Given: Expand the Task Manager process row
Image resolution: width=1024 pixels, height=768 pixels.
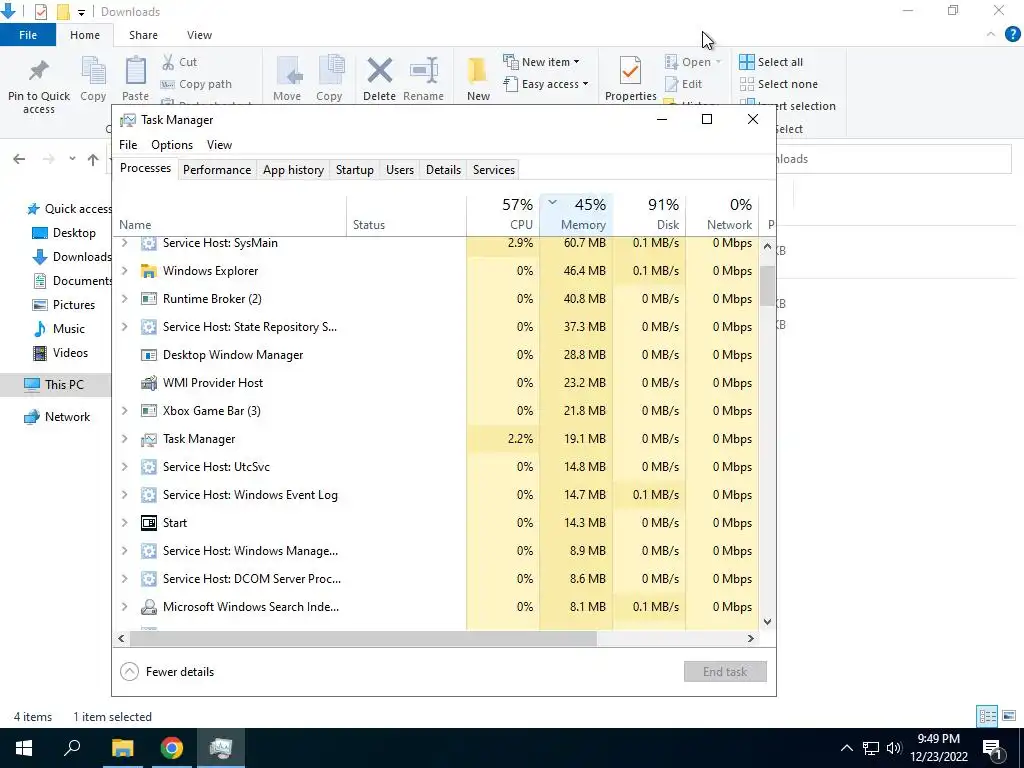Looking at the screenshot, I should click(x=124, y=439).
